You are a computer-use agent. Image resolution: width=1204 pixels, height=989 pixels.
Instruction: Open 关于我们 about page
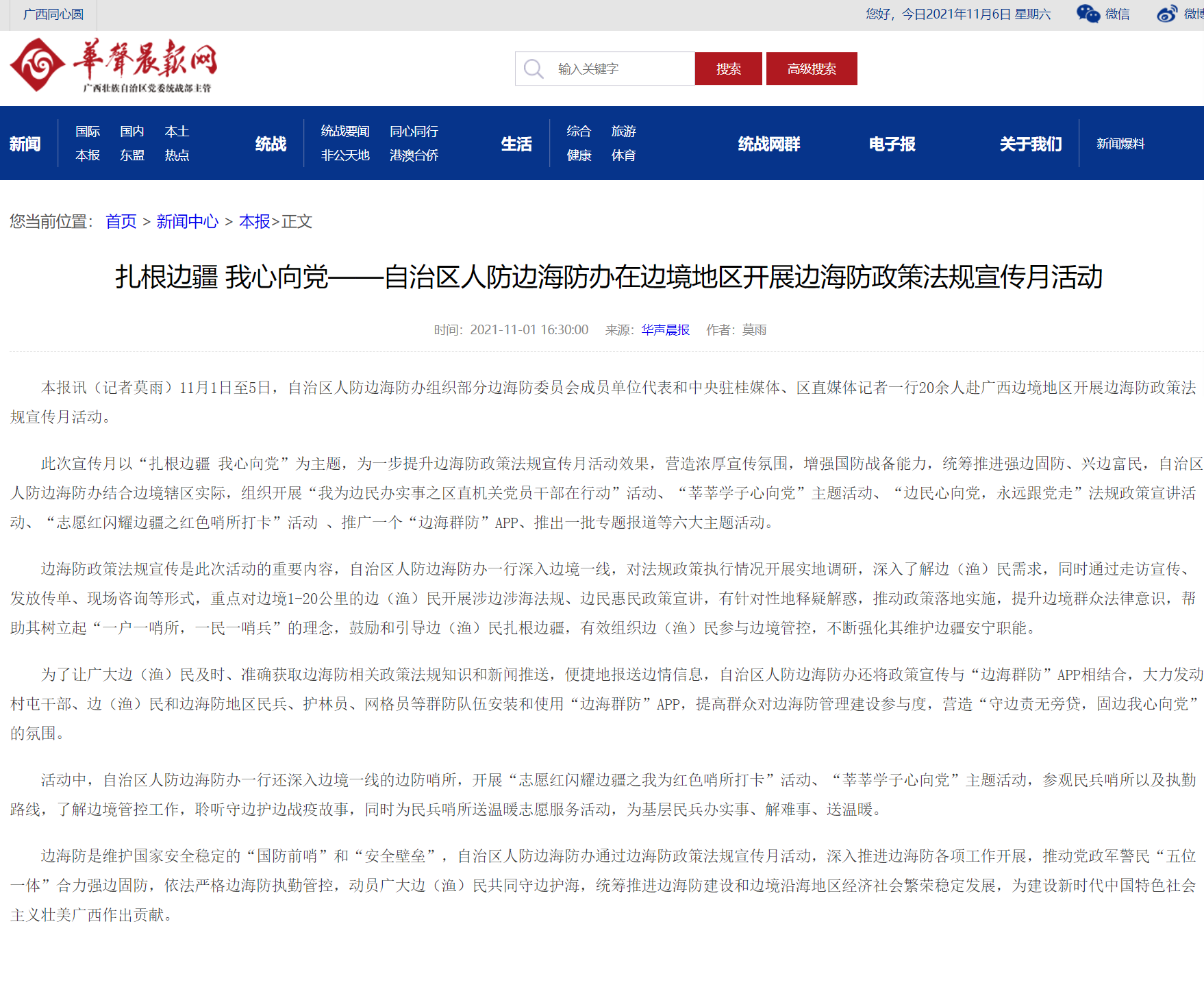(x=1030, y=144)
